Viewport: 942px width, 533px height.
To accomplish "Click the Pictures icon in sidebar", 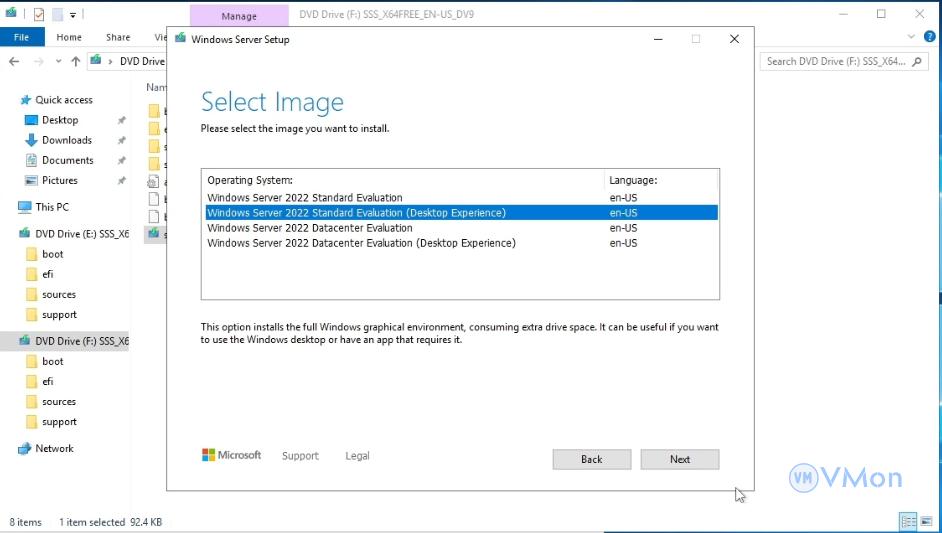I will [x=31, y=180].
